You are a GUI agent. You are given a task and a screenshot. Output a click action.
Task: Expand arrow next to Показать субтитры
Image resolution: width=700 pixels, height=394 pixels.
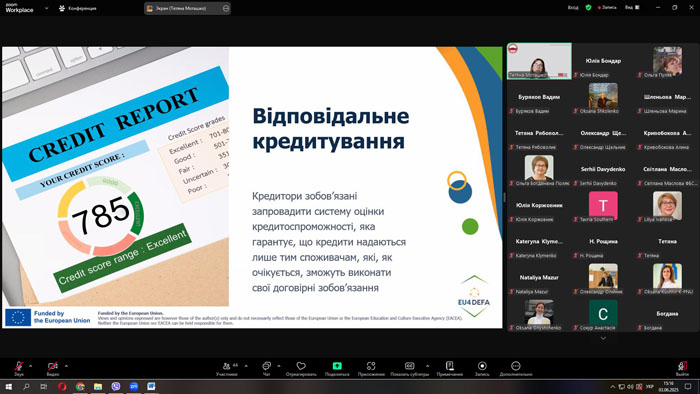[427, 366]
